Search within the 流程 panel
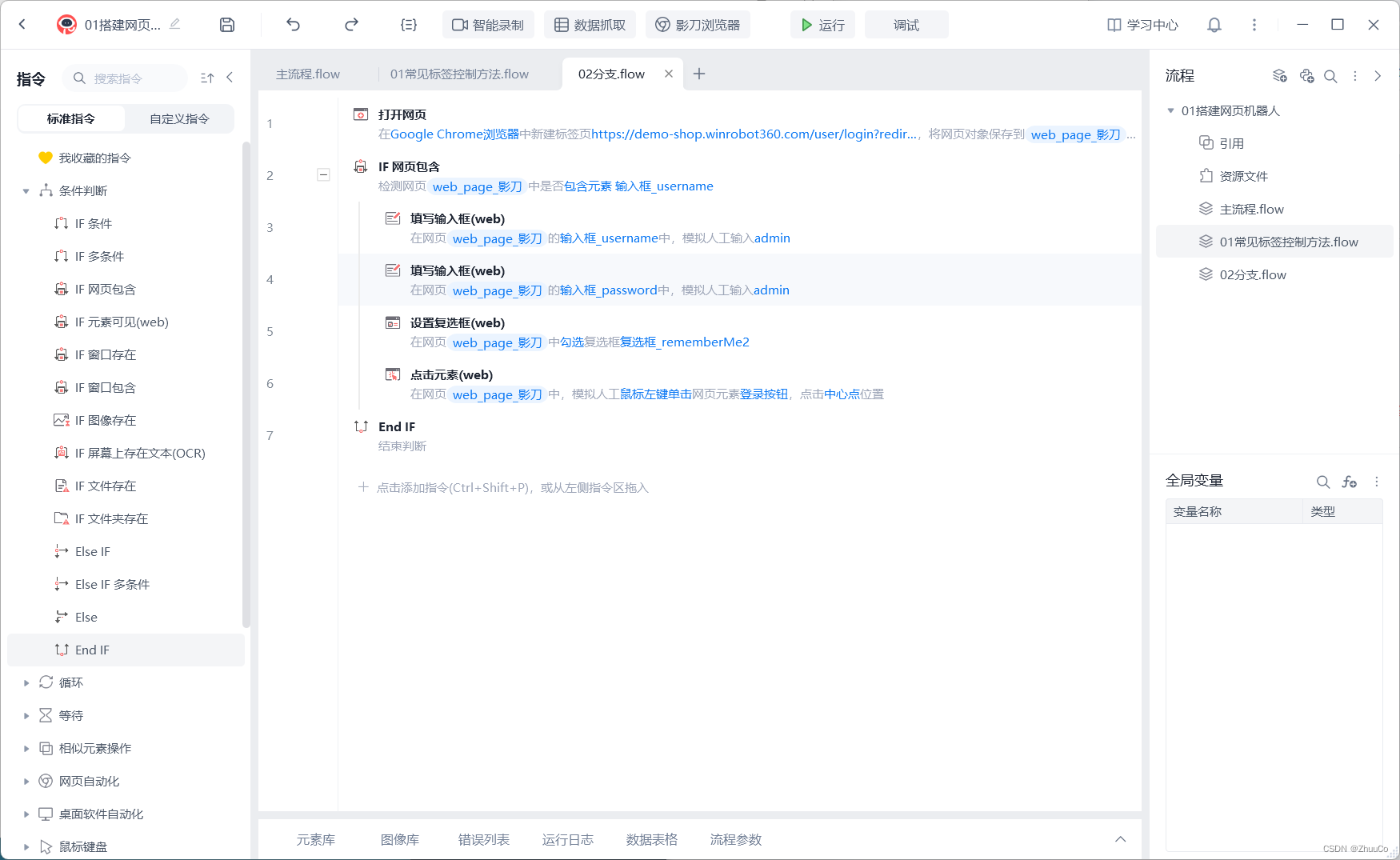This screenshot has height=860, width=1400. point(1330,76)
